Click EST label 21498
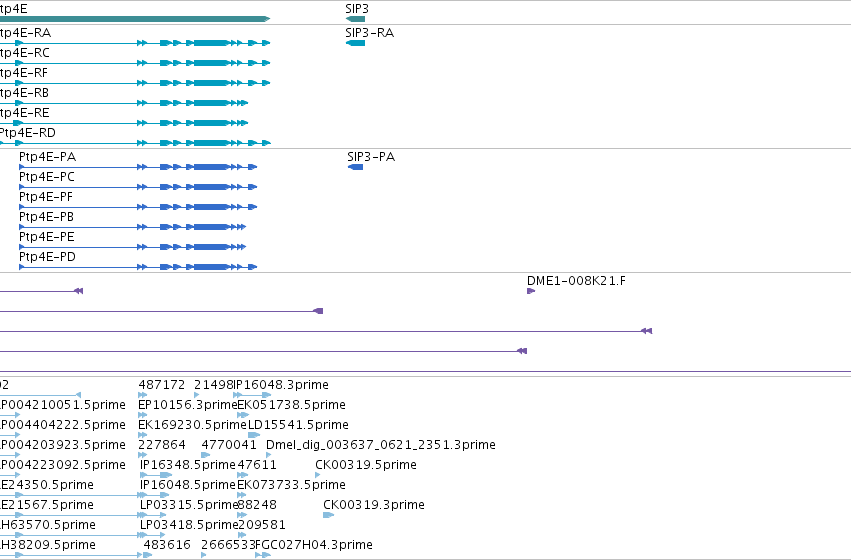The image size is (851, 560). pos(213,385)
